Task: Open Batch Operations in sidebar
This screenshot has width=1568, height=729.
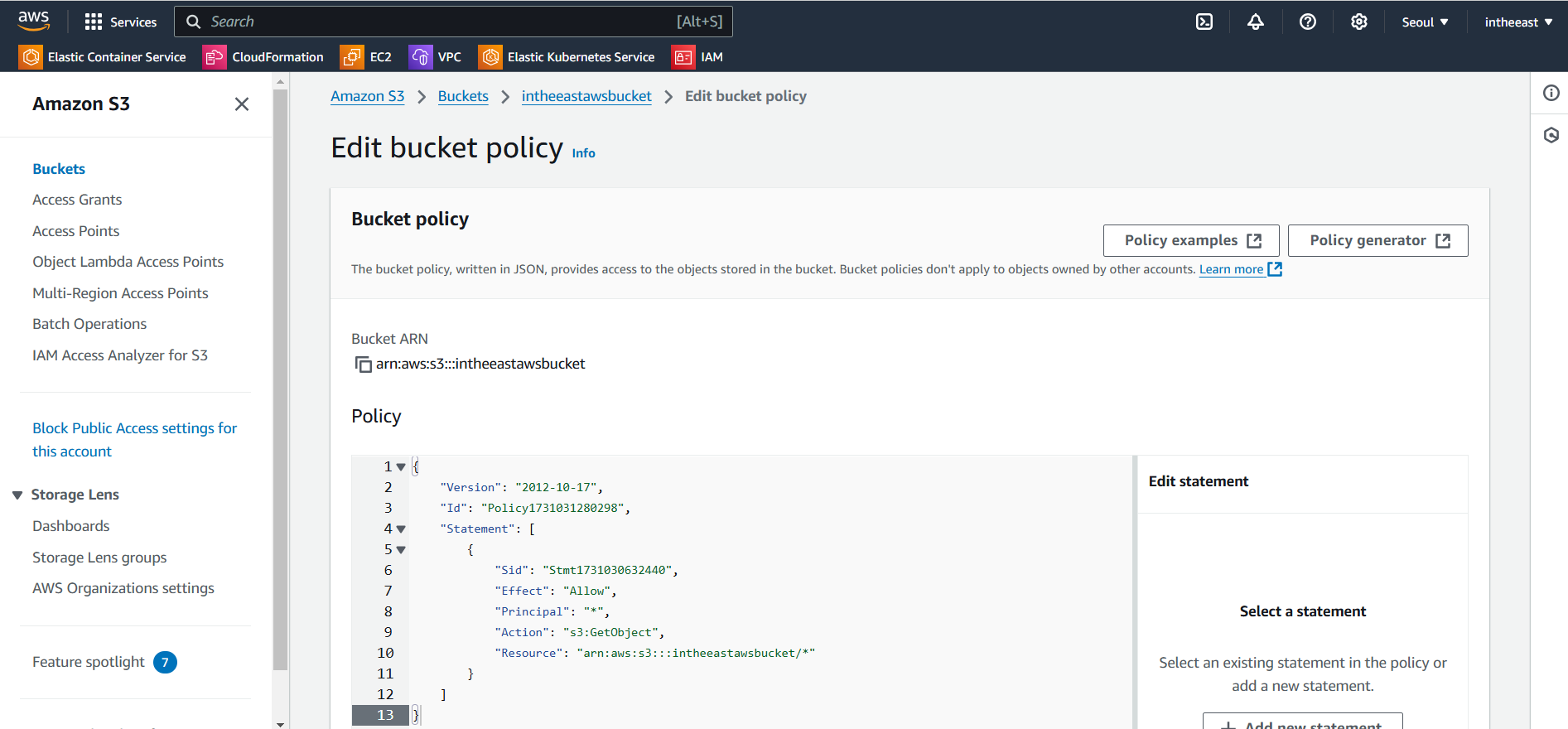Action: [89, 324]
